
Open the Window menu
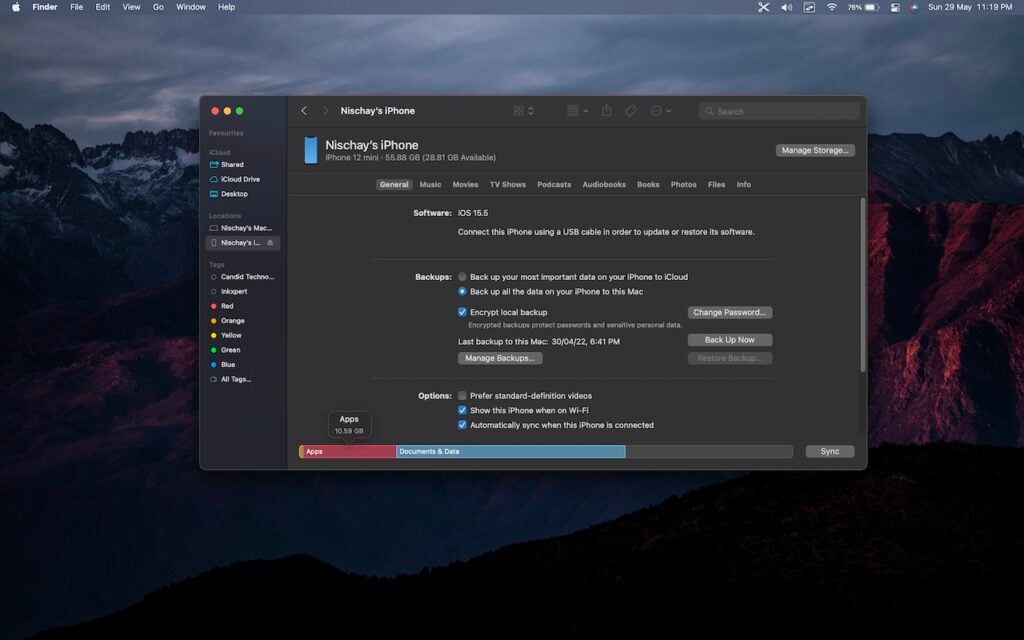coord(191,7)
